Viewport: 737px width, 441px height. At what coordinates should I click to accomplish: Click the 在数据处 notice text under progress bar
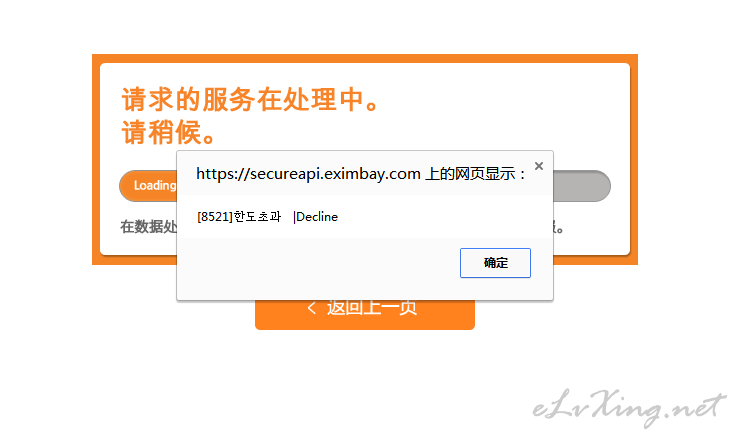tap(149, 227)
